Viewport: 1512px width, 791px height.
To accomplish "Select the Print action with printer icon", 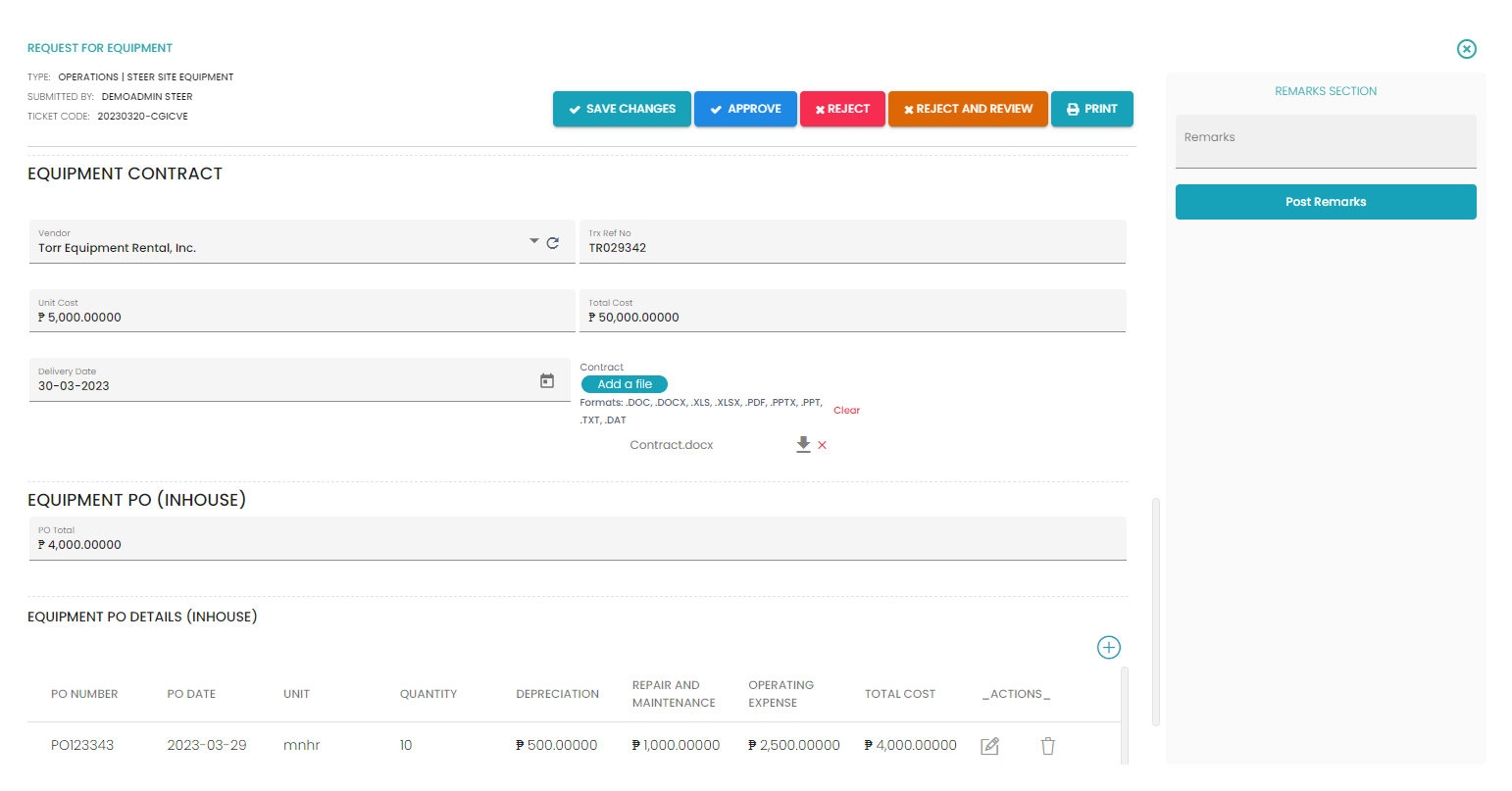I will (x=1091, y=109).
